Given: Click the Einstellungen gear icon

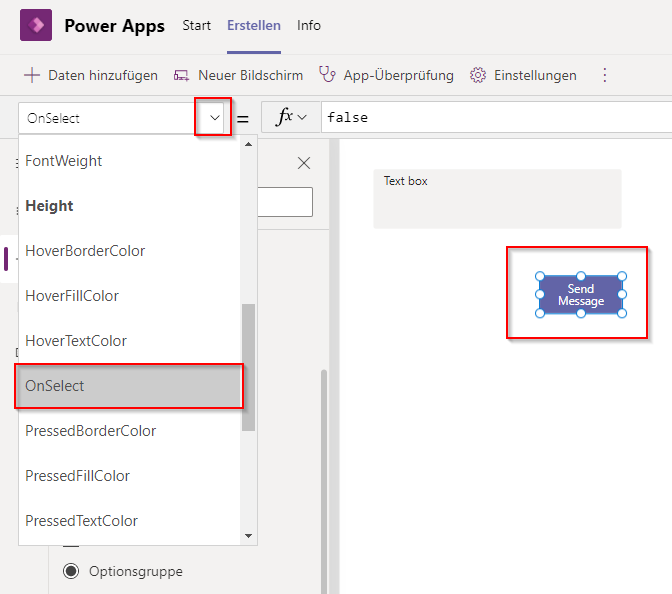Looking at the screenshot, I should pos(478,75).
